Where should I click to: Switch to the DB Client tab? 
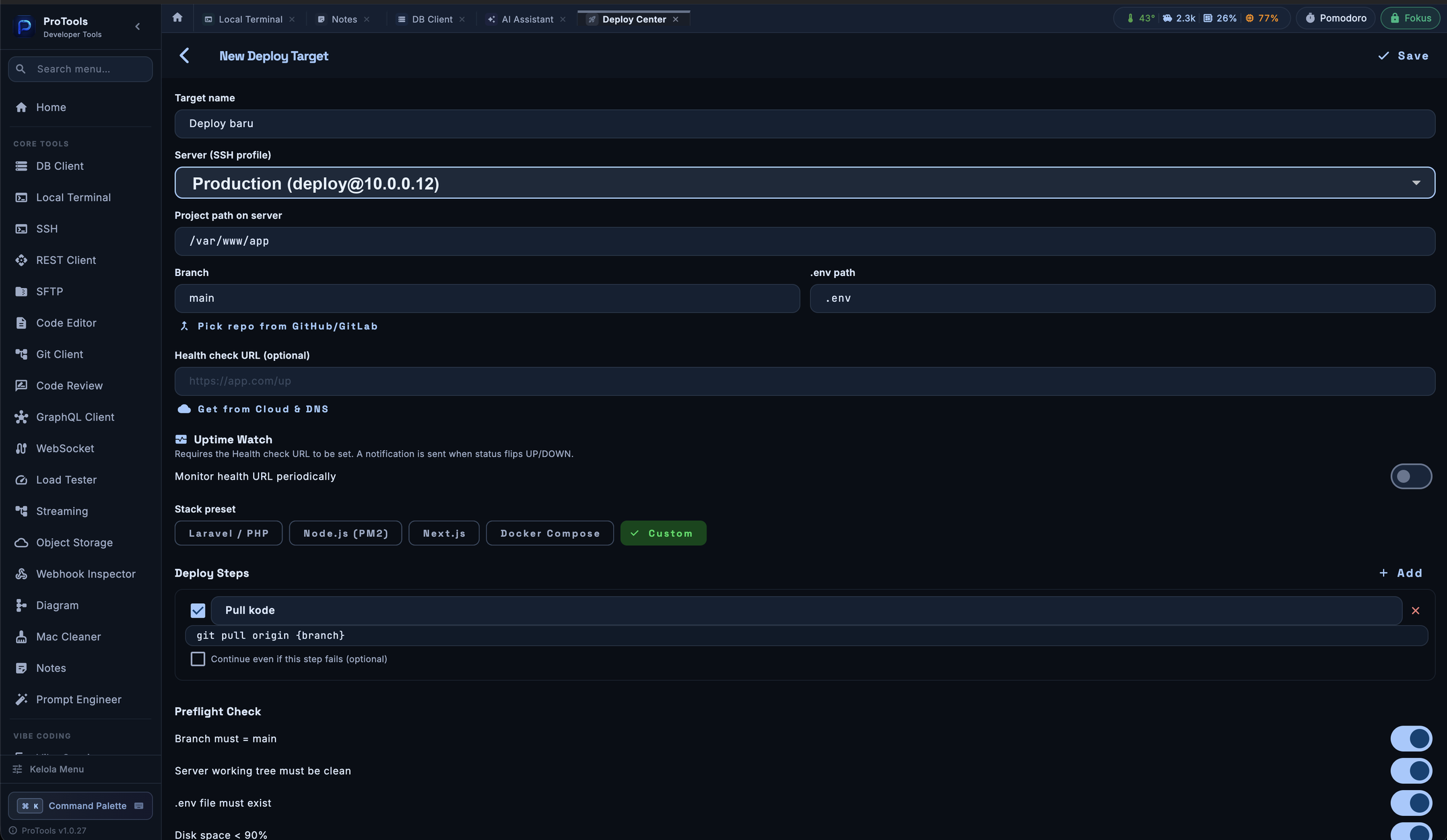click(x=432, y=19)
